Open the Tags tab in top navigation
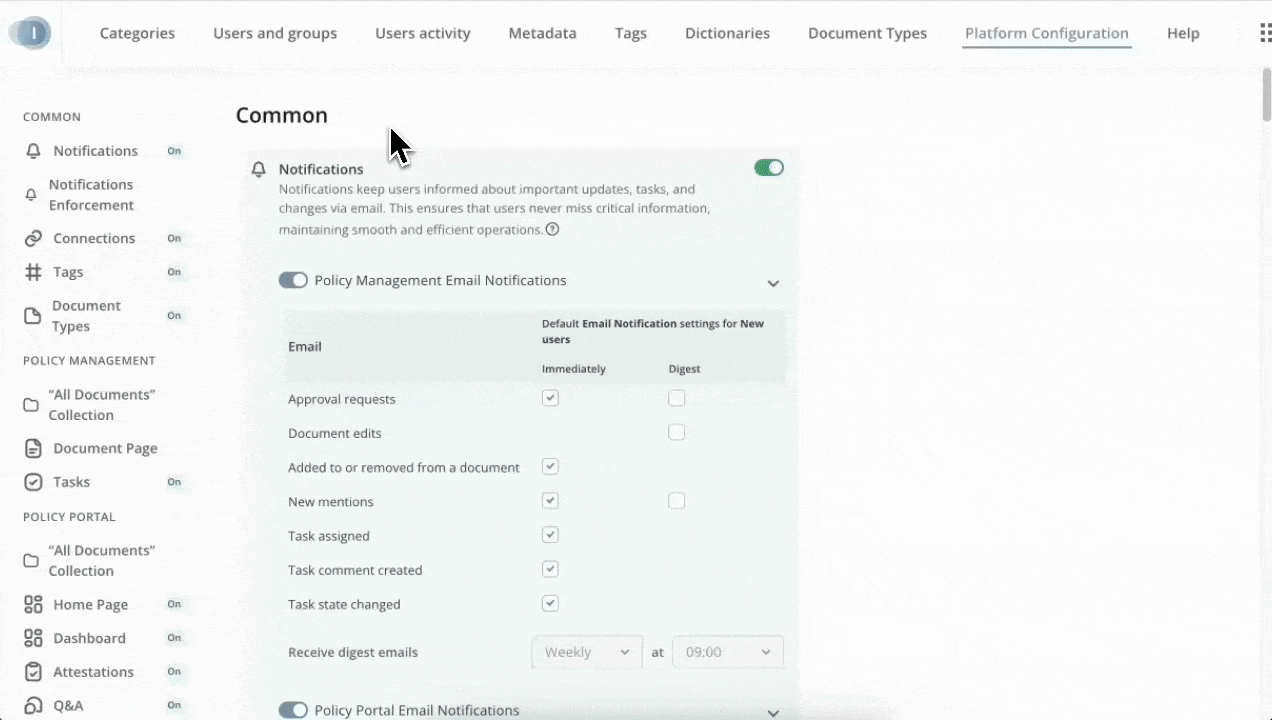This screenshot has height=720, width=1272. (631, 33)
